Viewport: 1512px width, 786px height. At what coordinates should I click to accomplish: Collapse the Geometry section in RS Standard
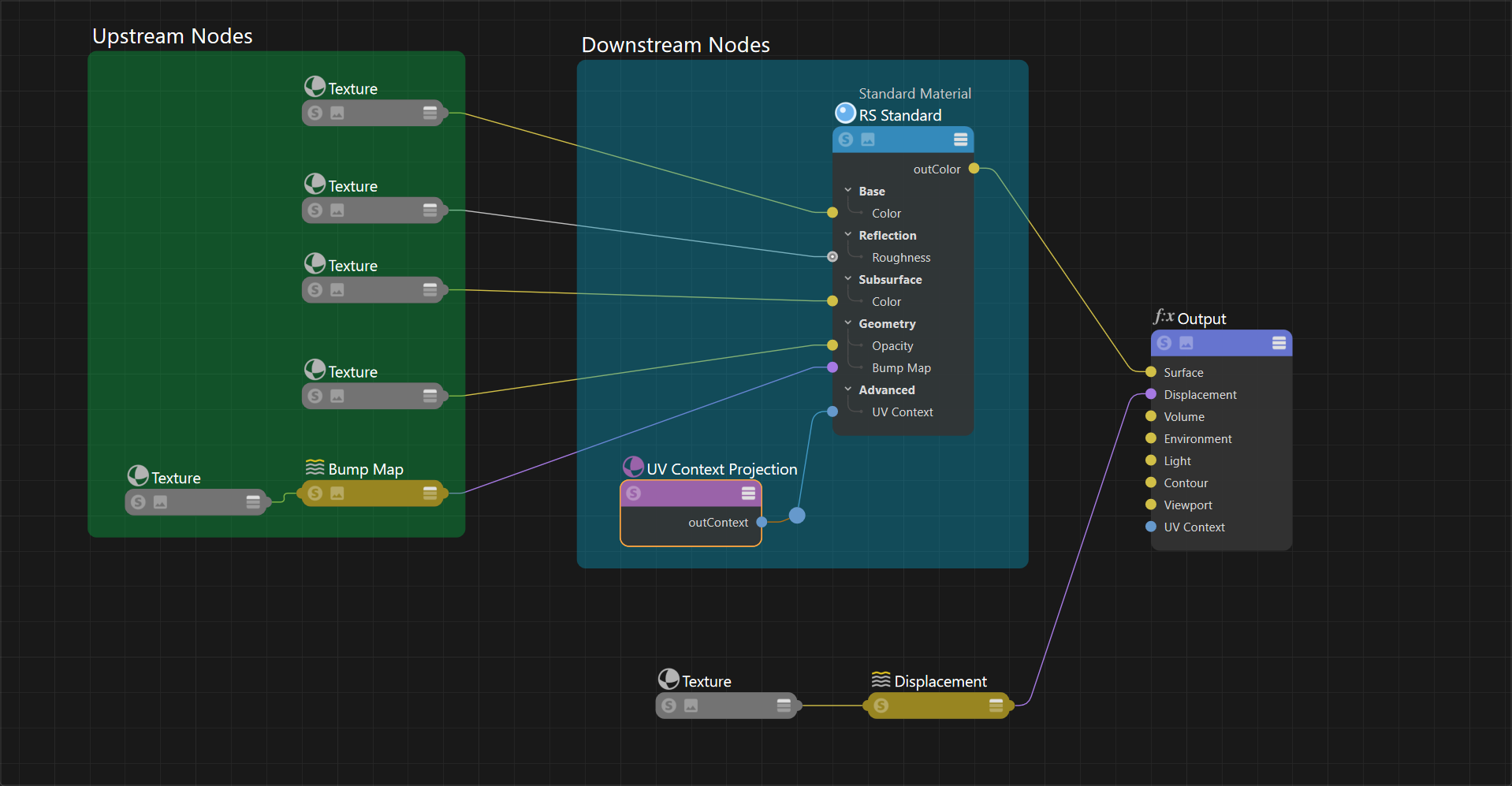pyautogui.click(x=848, y=323)
